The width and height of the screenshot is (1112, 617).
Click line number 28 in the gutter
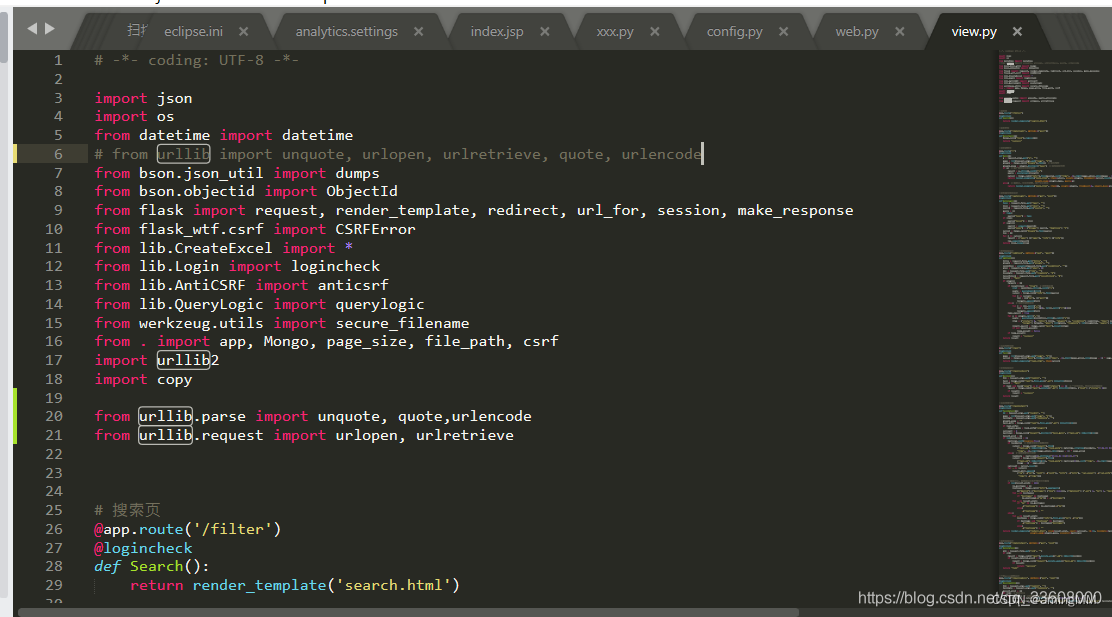click(54, 566)
